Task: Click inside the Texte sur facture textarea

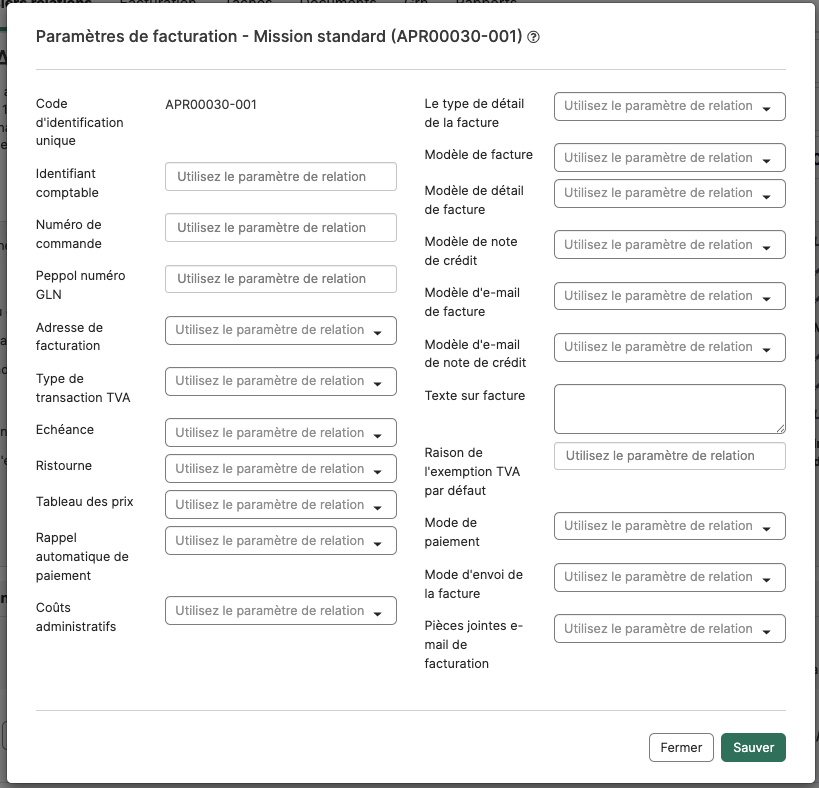Action: [x=670, y=409]
